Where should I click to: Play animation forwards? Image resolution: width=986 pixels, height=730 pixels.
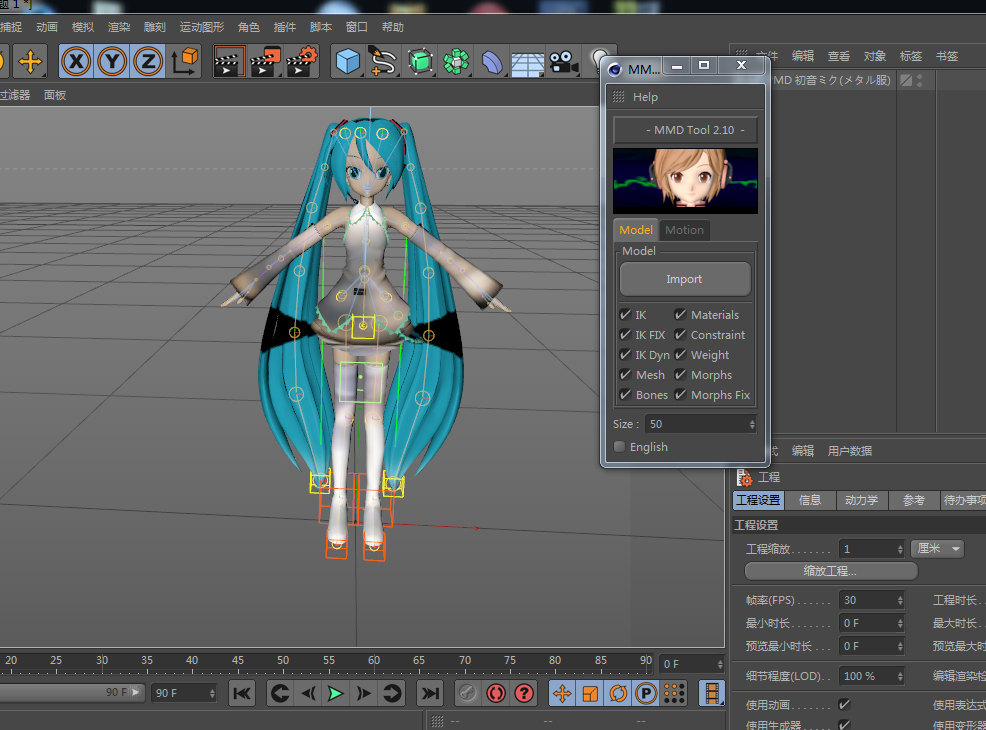coord(336,693)
